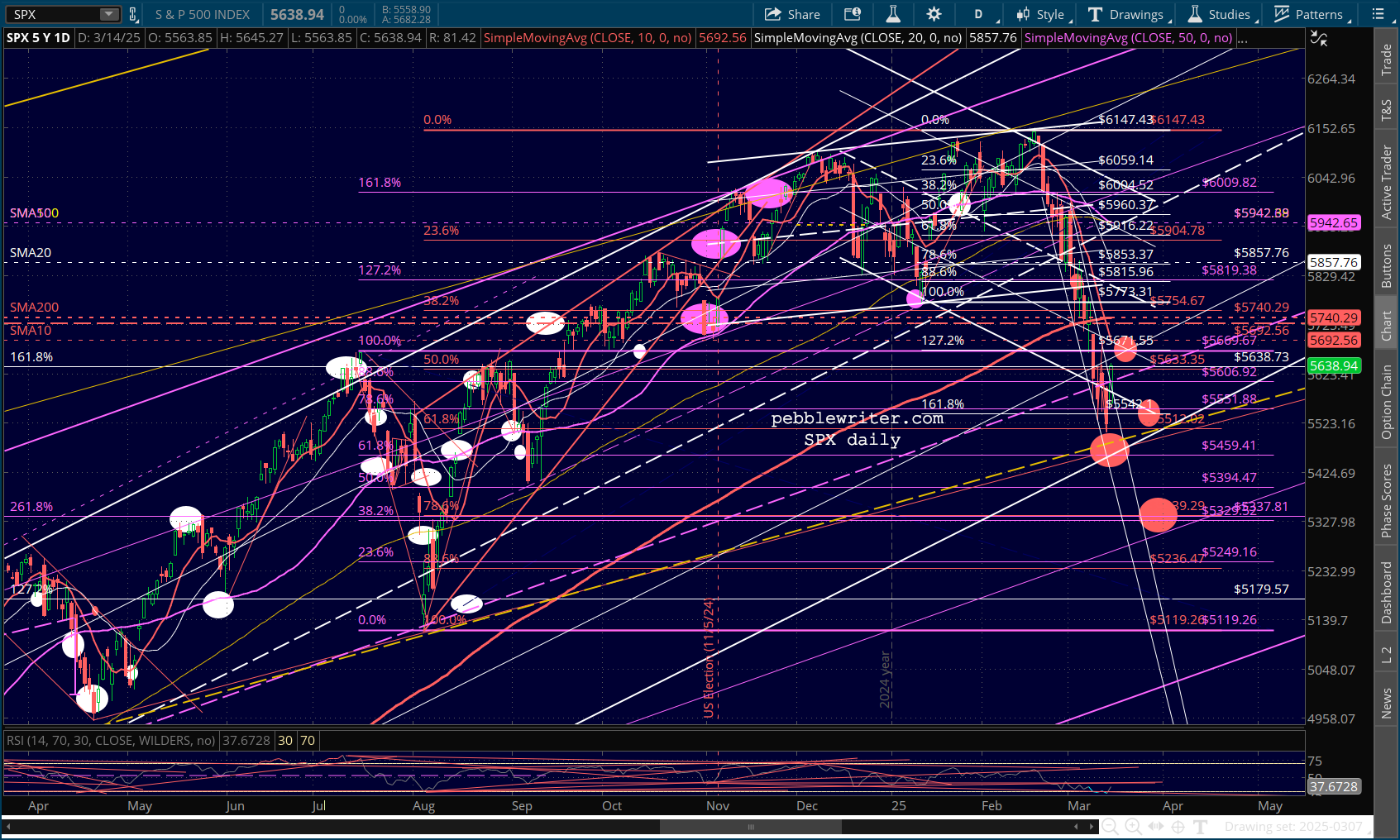Open the Studies menu button
Image resolution: width=1400 pixels, height=840 pixels.
click(x=1220, y=14)
